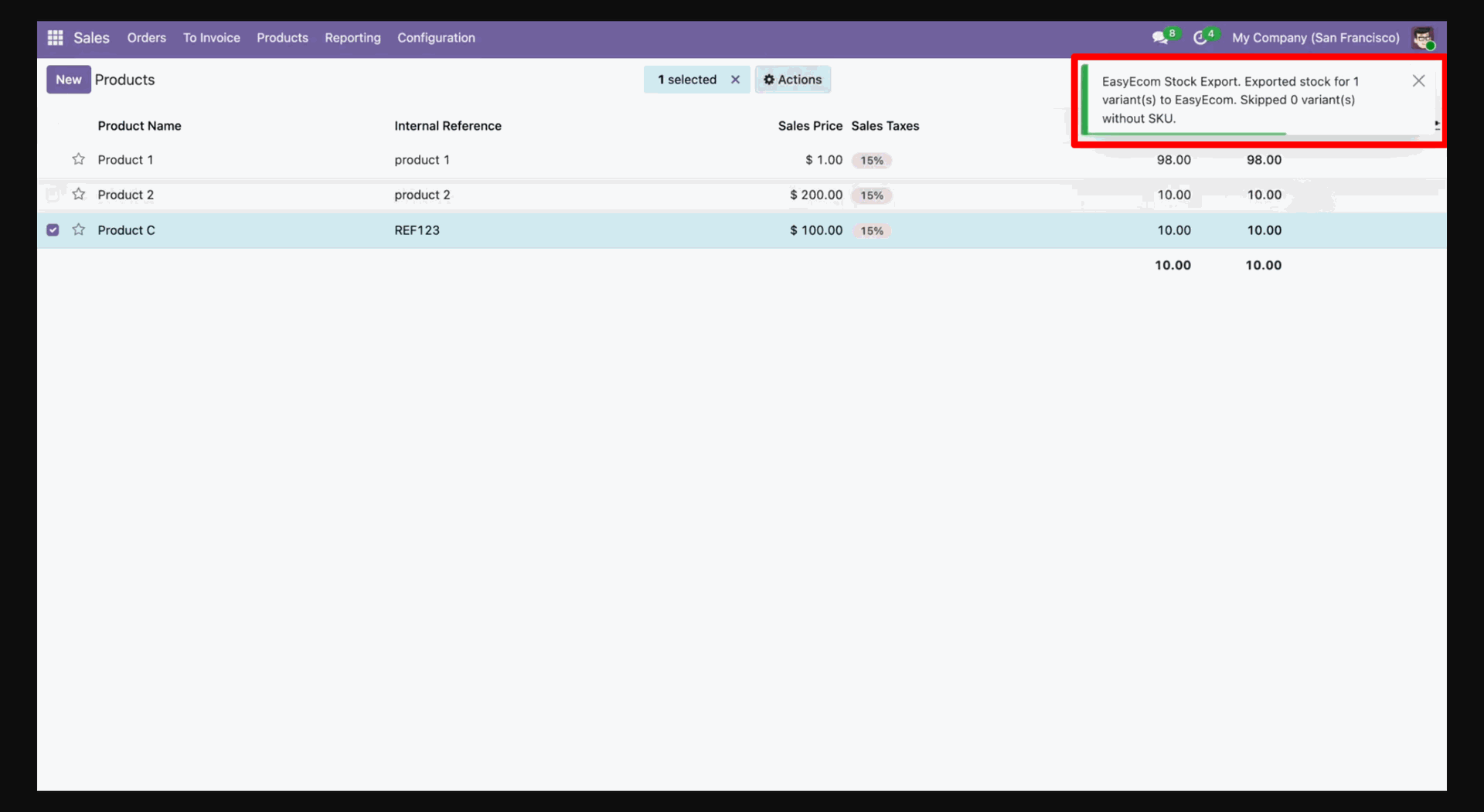Open the Configuration menu
Screen dimensions: 1484x812
[x=436, y=38]
